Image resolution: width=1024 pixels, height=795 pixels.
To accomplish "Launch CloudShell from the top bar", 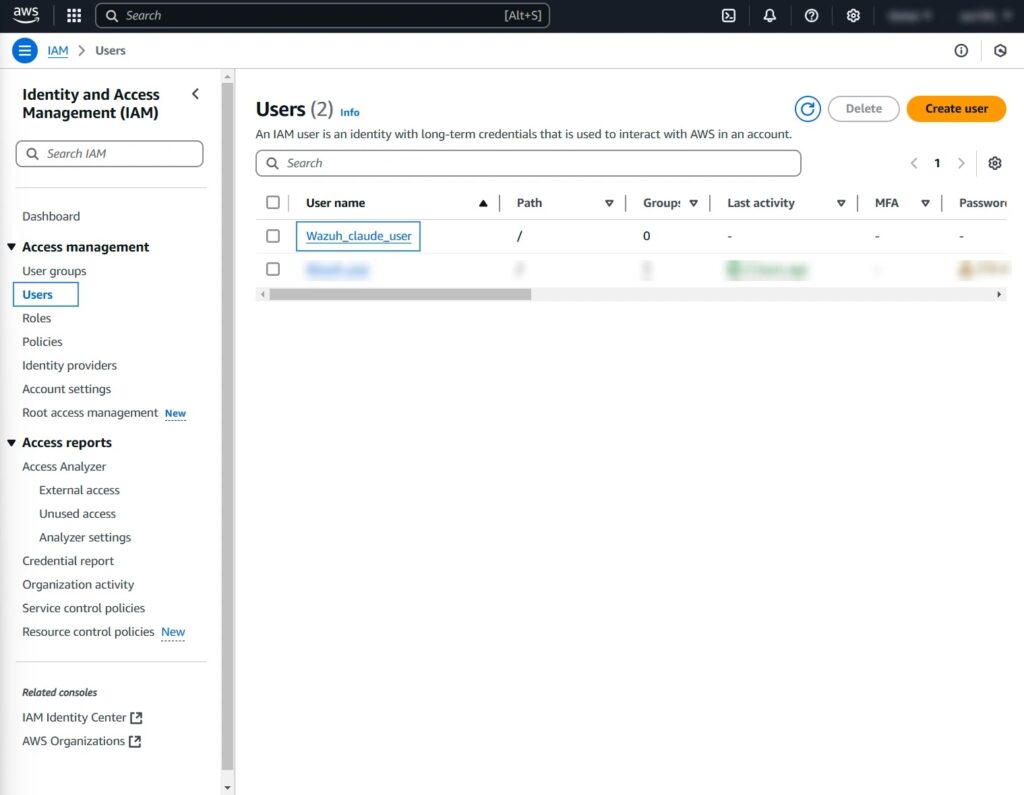I will [729, 16].
